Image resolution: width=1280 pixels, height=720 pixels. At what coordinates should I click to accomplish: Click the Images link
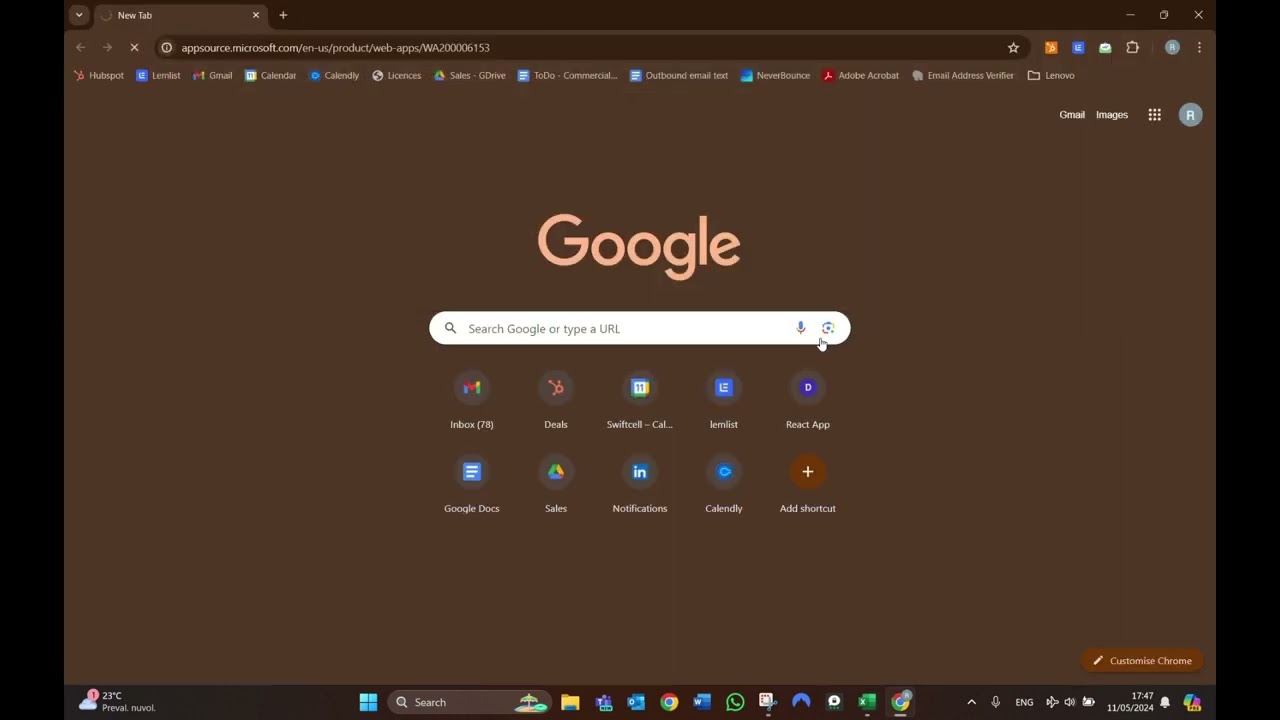click(x=1112, y=115)
